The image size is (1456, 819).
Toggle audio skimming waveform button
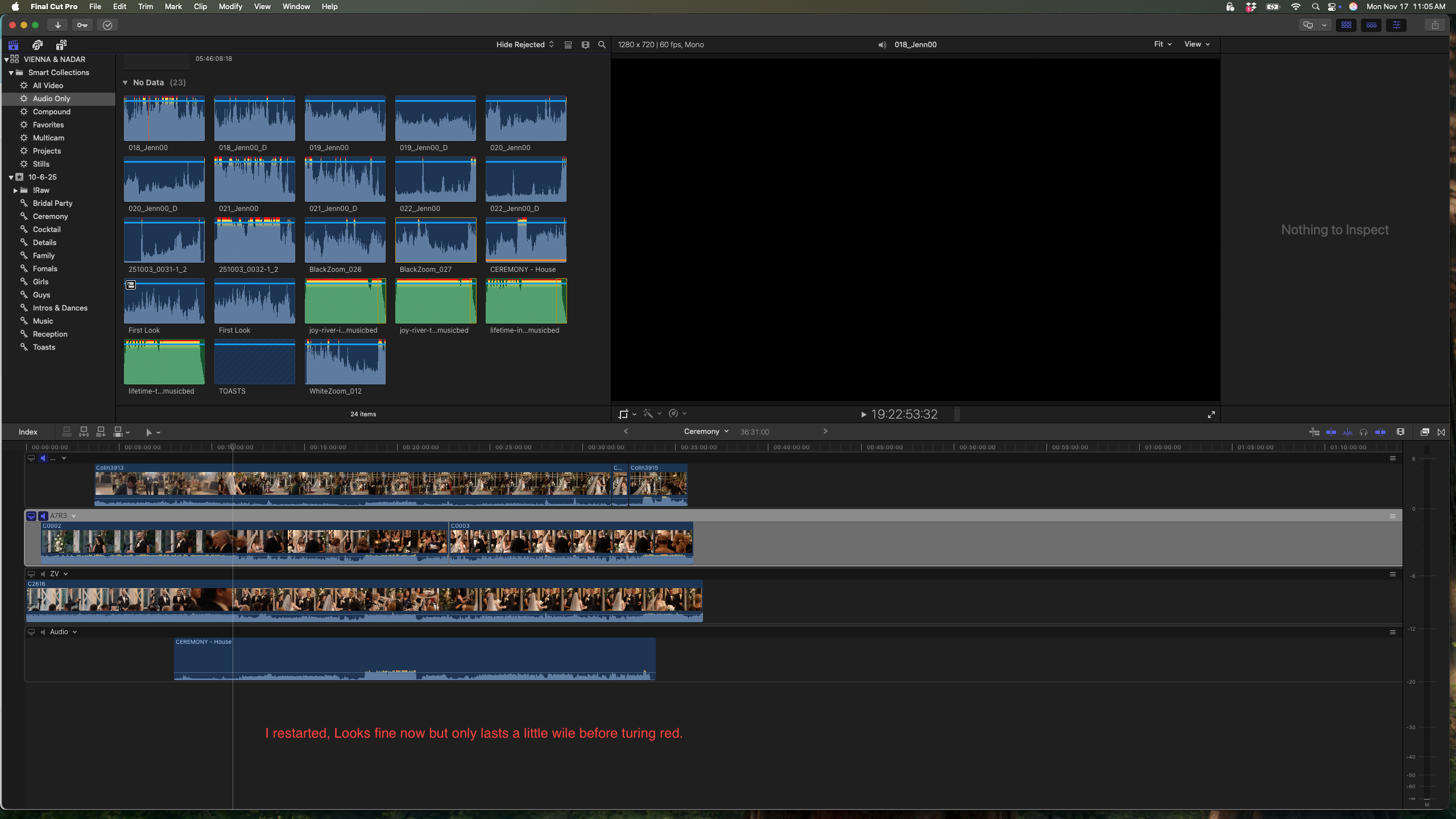point(1347,432)
